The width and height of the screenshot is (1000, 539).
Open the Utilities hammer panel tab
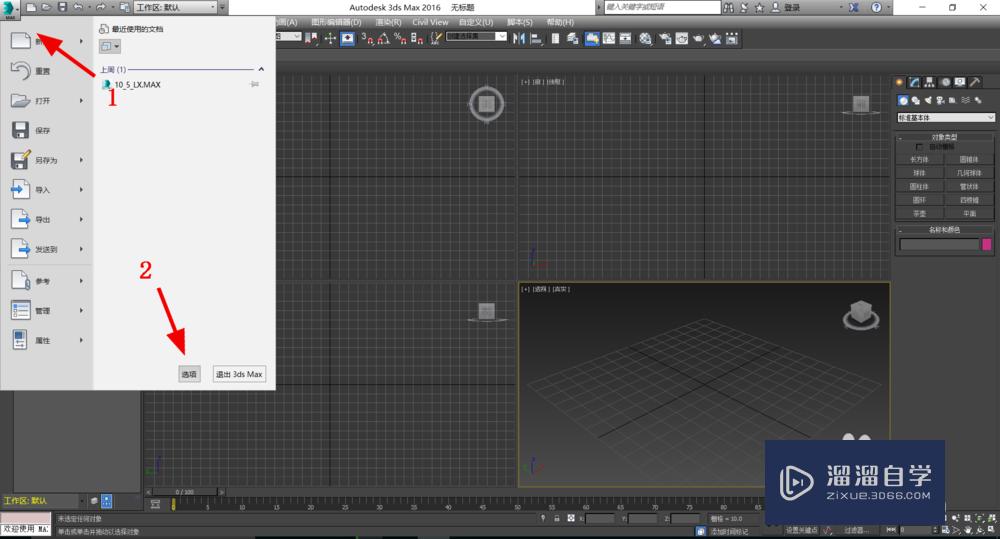click(x=976, y=82)
